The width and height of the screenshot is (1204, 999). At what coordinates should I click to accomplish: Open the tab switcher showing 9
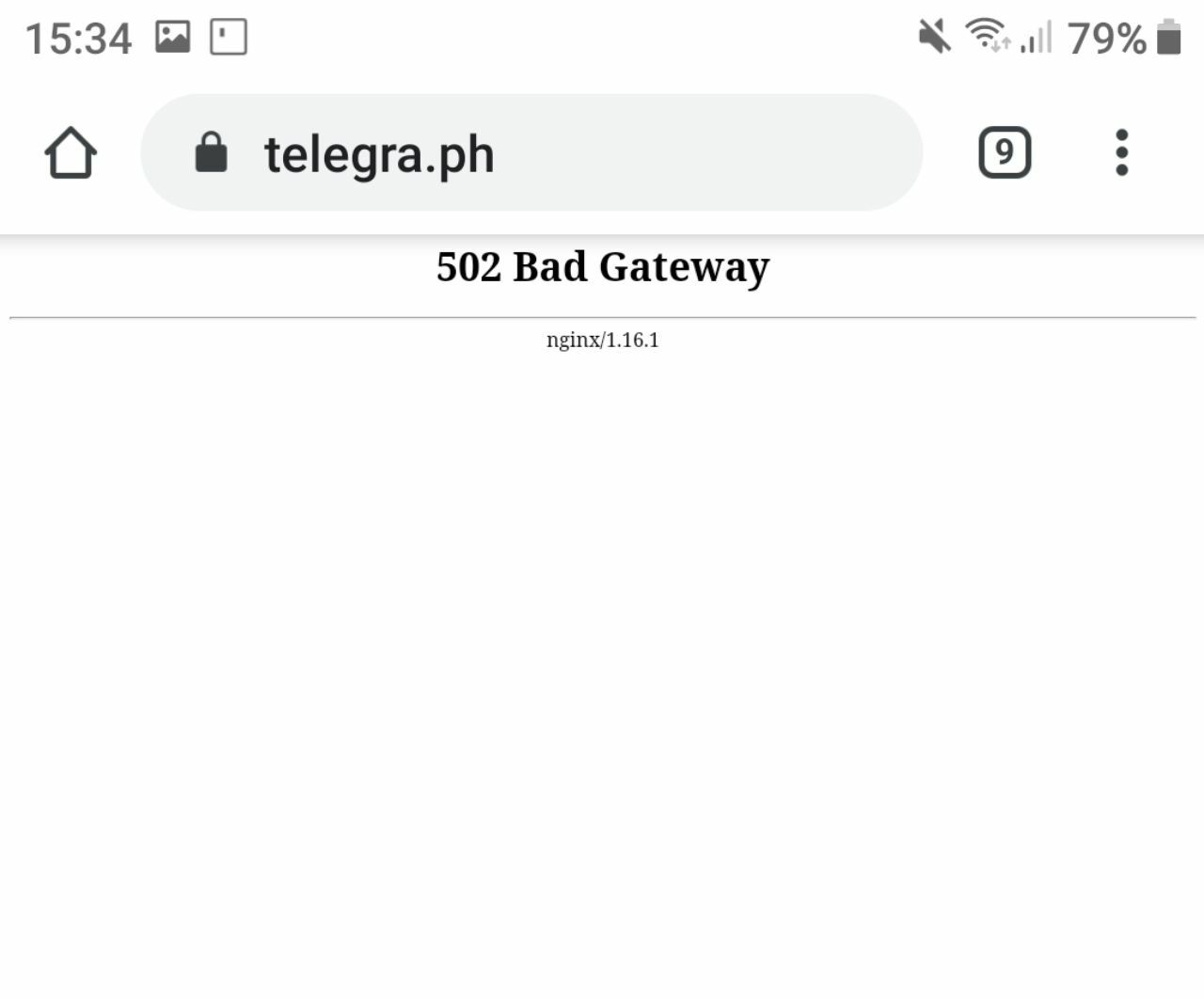pos(1005,152)
